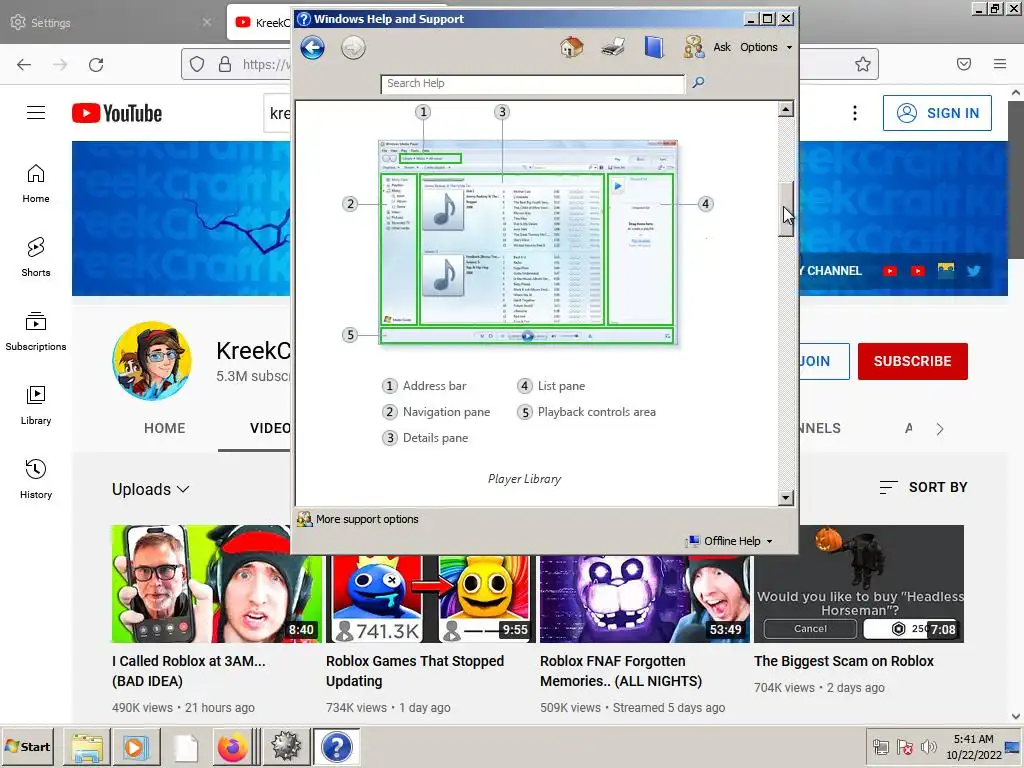1024x768 pixels.
Task: Go to YouTube Home in sidebar
Action: [36, 184]
